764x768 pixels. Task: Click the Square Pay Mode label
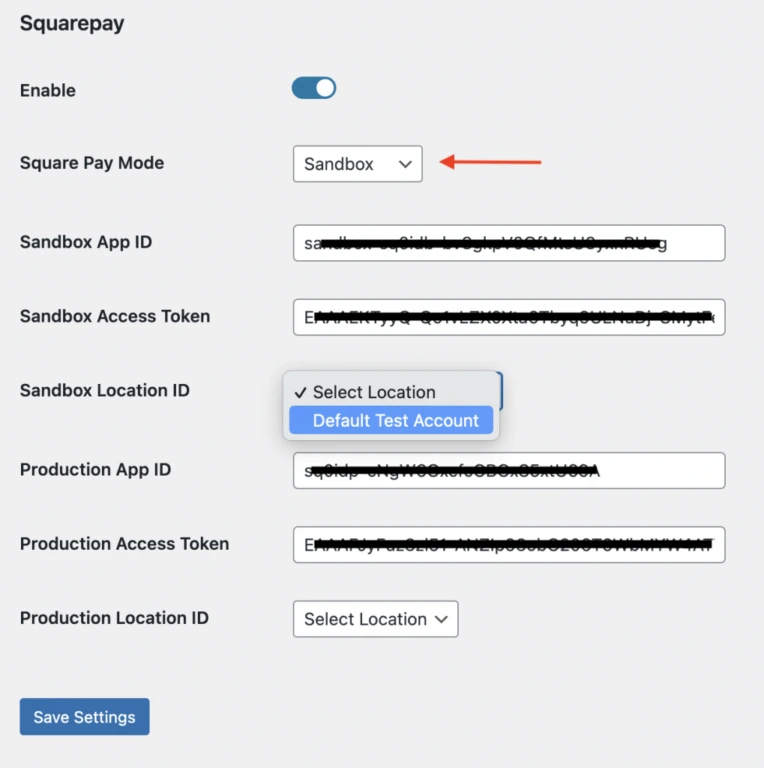pos(92,163)
